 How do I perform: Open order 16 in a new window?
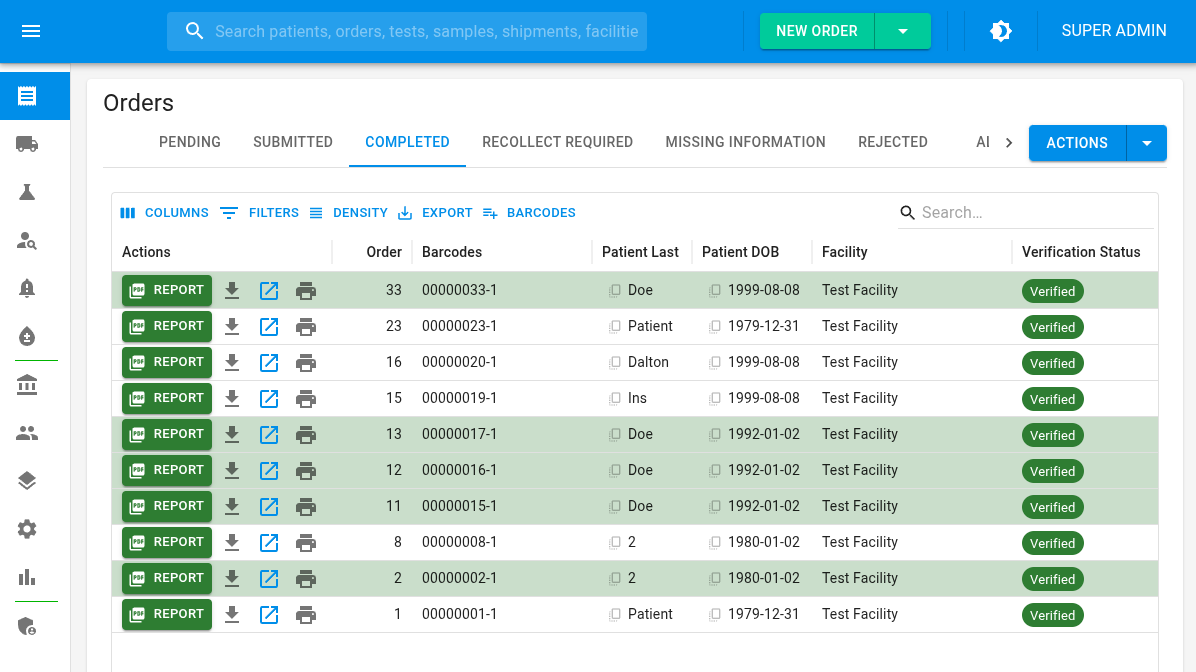[268, 362]
